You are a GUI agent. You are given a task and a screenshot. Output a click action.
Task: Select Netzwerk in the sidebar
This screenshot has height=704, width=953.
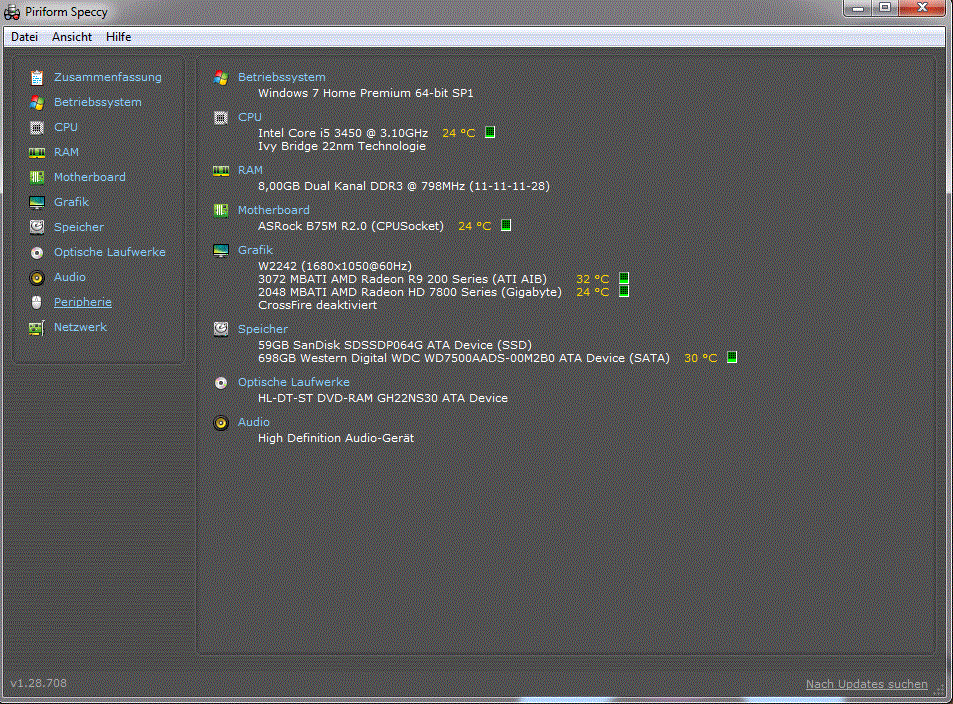(80, 327)
